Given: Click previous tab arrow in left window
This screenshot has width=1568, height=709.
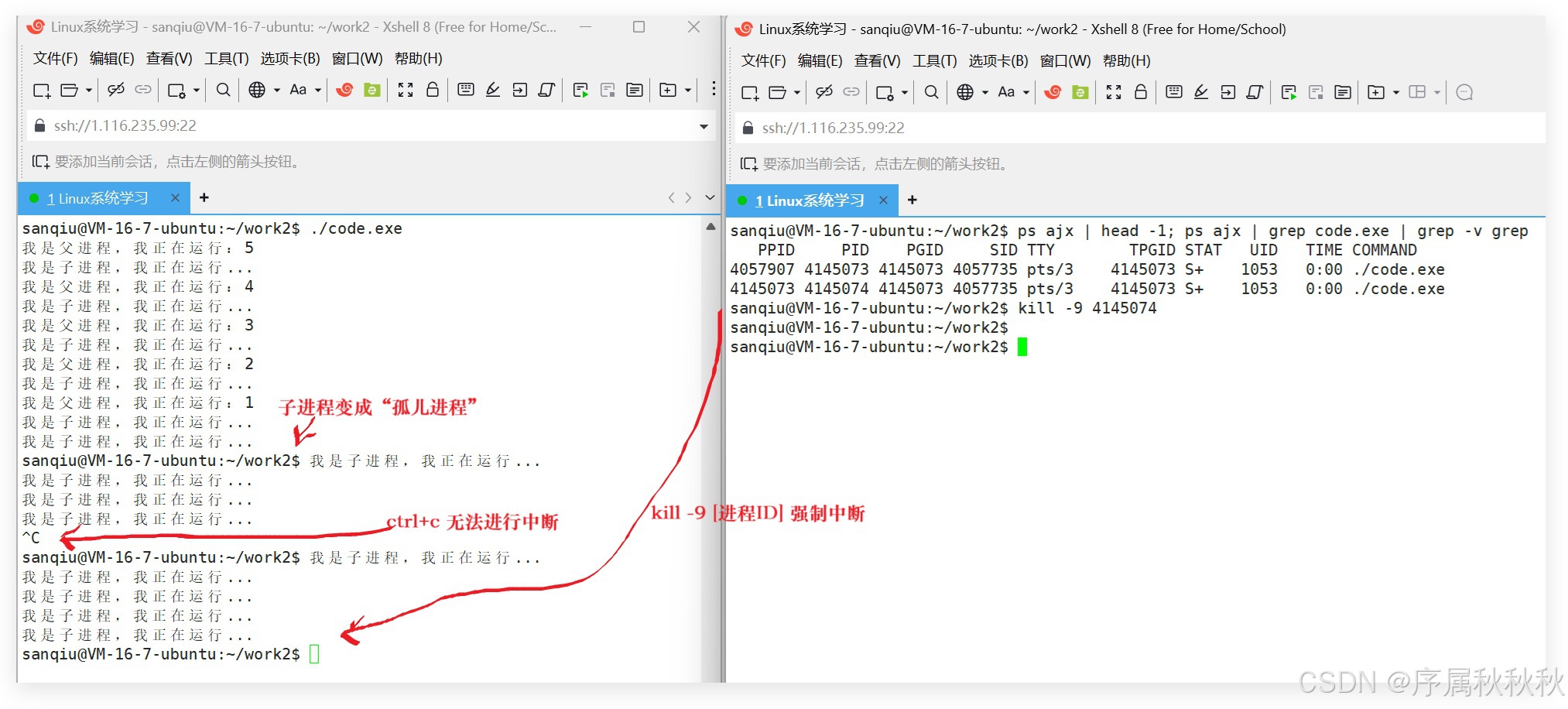Looking at the screenshot, I should coord(671,197).
